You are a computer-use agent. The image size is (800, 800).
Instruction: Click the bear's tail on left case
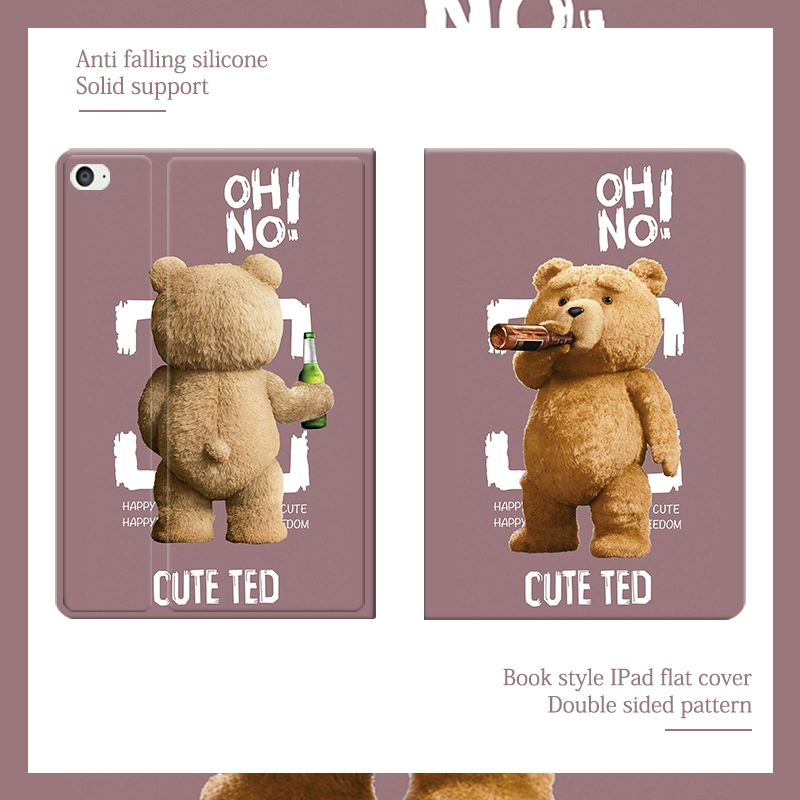click(x=217, y=451)
